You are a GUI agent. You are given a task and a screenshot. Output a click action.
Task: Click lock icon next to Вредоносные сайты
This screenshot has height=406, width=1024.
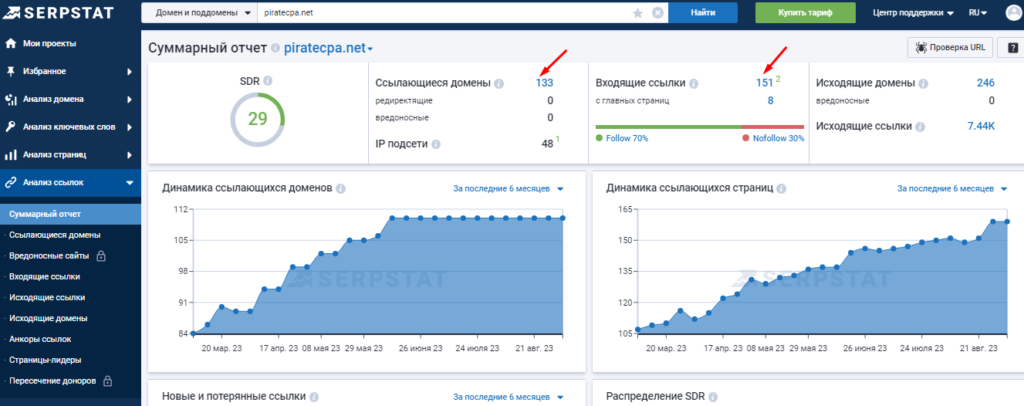[101, 256]
